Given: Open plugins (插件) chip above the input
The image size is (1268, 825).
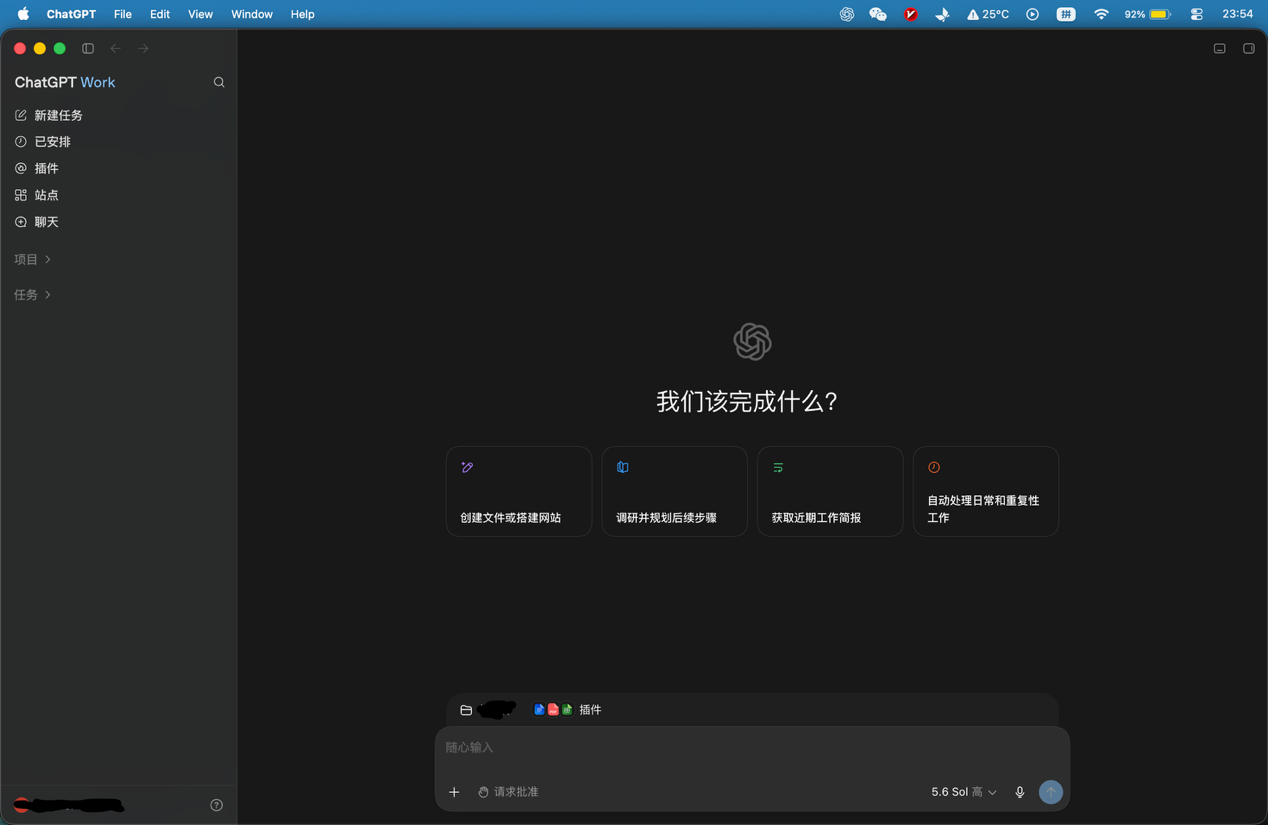Looking at the screenshot, I should (568, 710).
